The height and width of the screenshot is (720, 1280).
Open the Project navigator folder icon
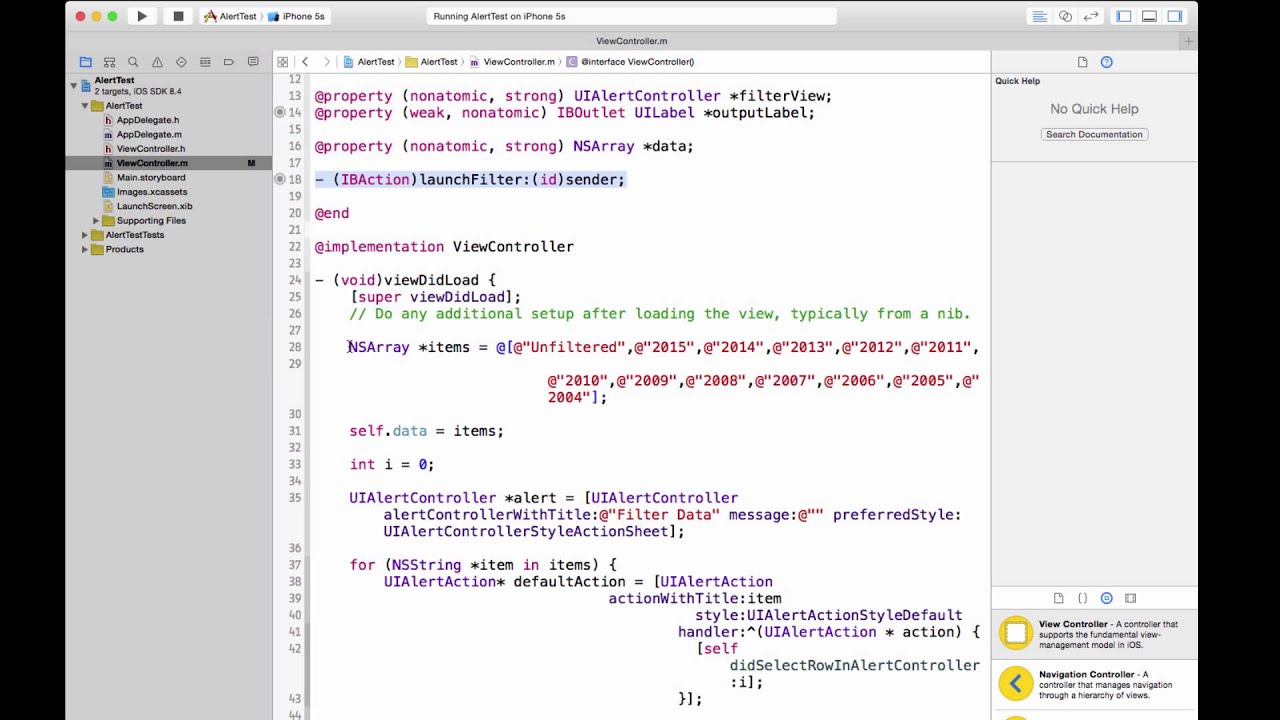tap(85, 62)
